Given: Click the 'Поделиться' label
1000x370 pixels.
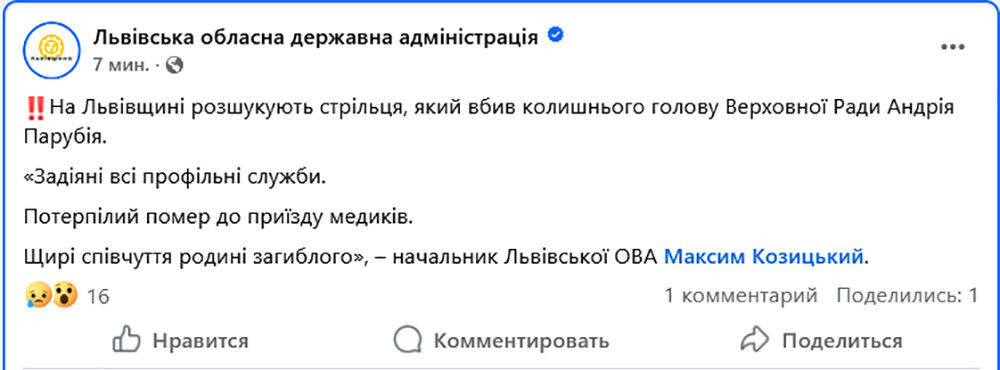Looking at the screenshot, I should 842,341.
